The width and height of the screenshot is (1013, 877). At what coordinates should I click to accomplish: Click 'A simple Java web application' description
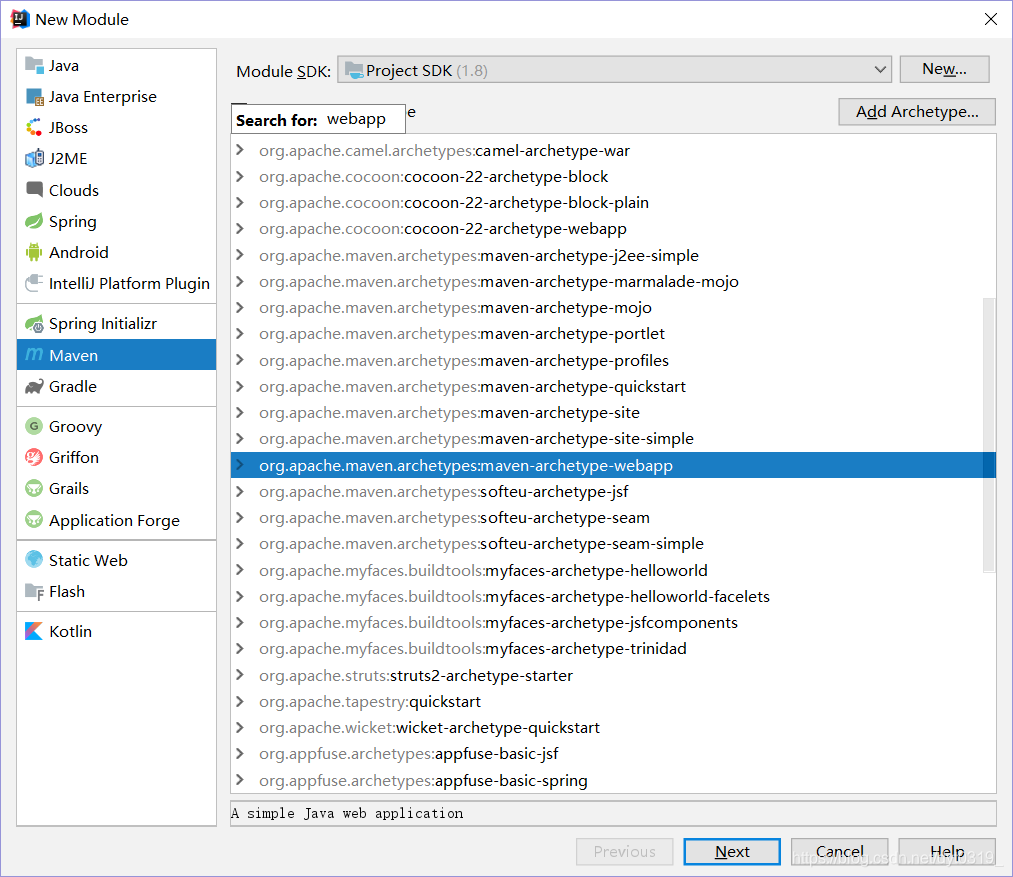point(347,813)
